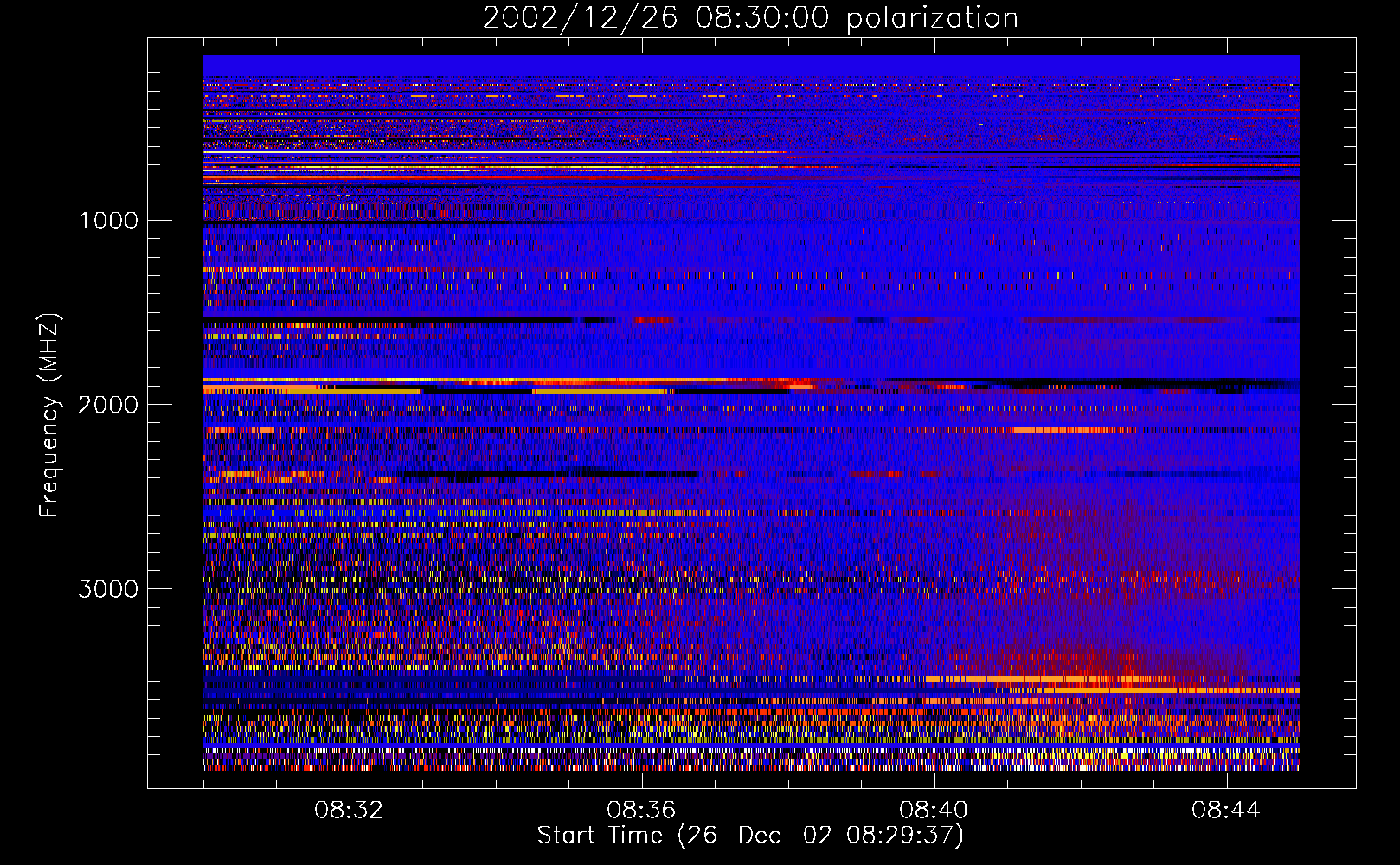Select the 2000 frequency axis label
The height and width of the screenshot is (865, 1400).
pyautogui.click(x=108, y=405)
